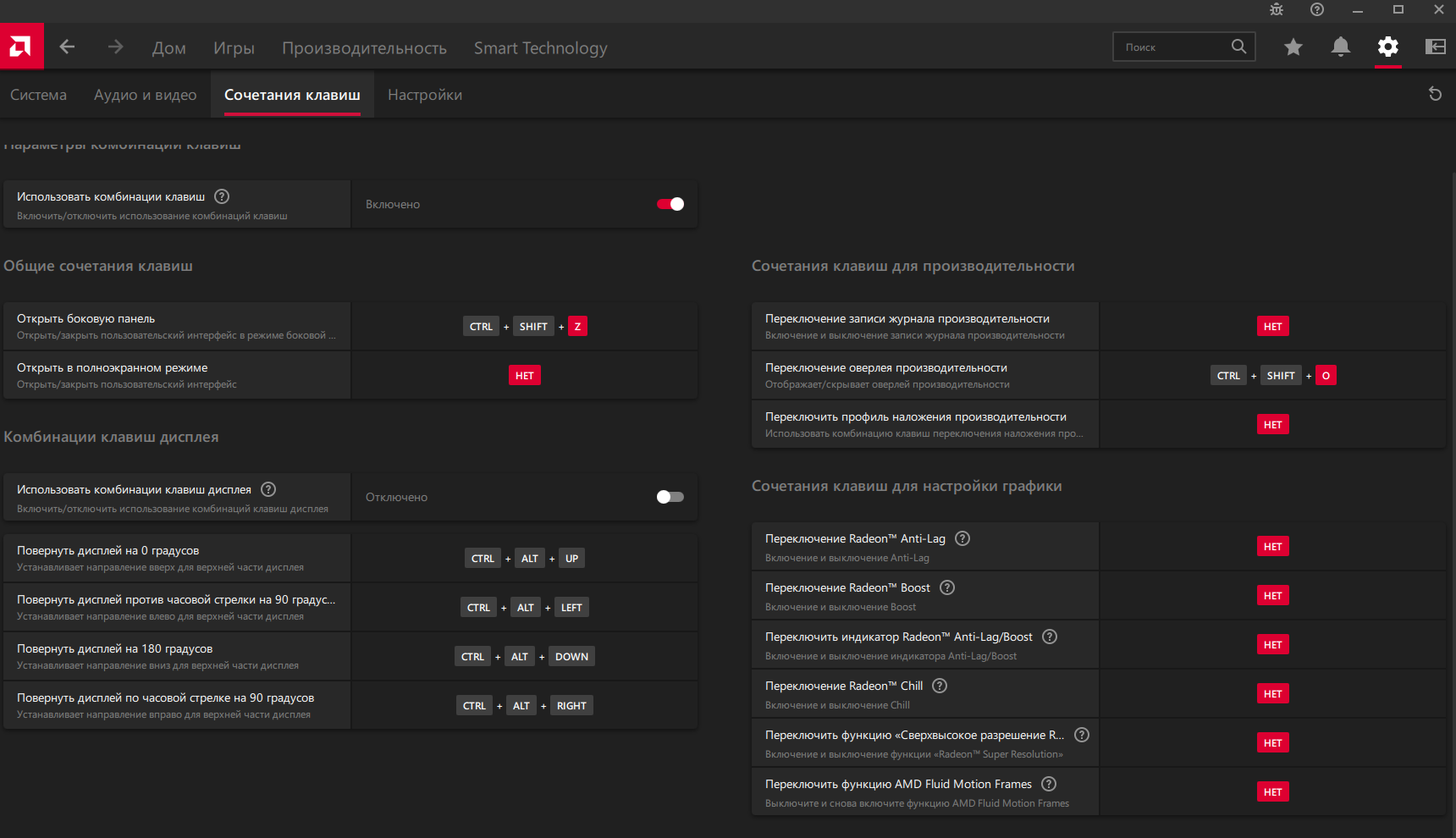Open the Игры tab
Image resolution: width=1456 pixels, height=838 pixels.
(234, 48)
